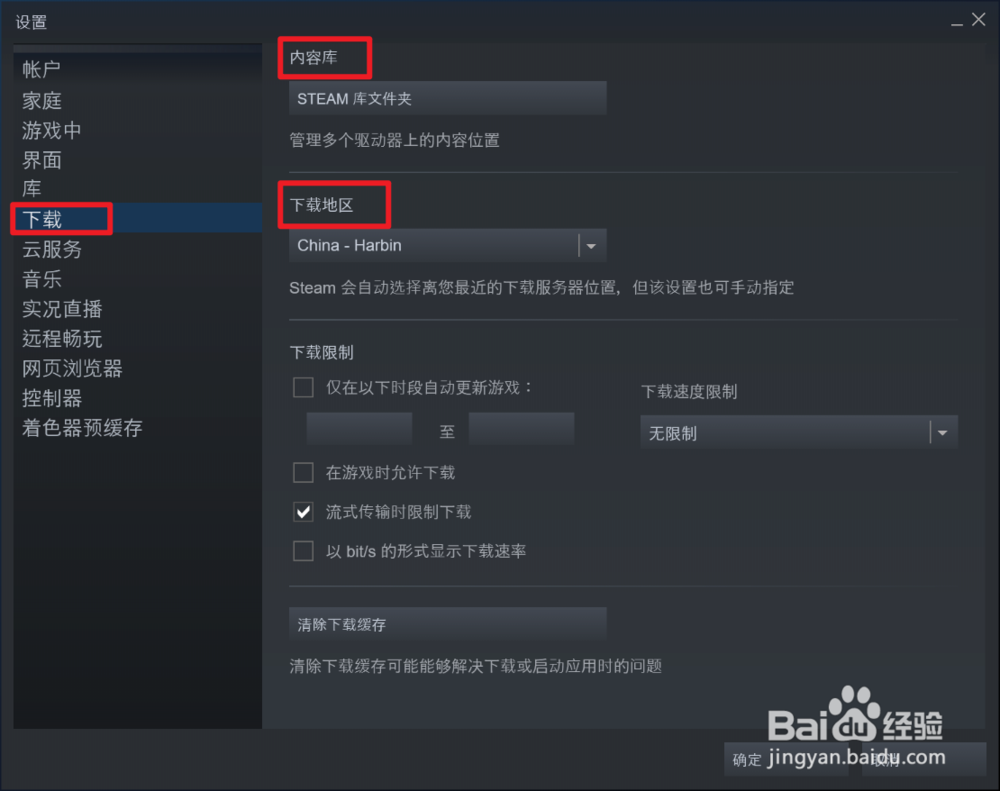The height and width of the screenshot is (791, 1000).
Task: Enable 仅在以下时段自动更新游戏 checkbox
Action: [x=303, y=387]
